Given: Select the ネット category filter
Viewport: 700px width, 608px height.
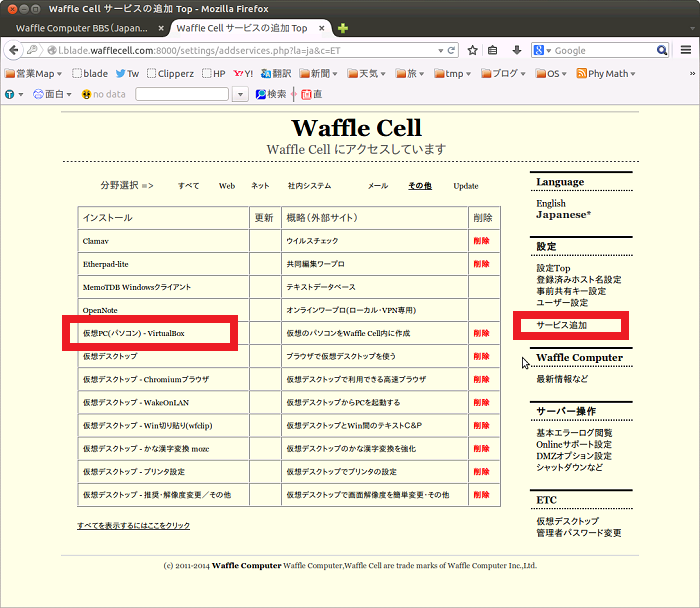Looking at the screenshot, I should 260,186.
